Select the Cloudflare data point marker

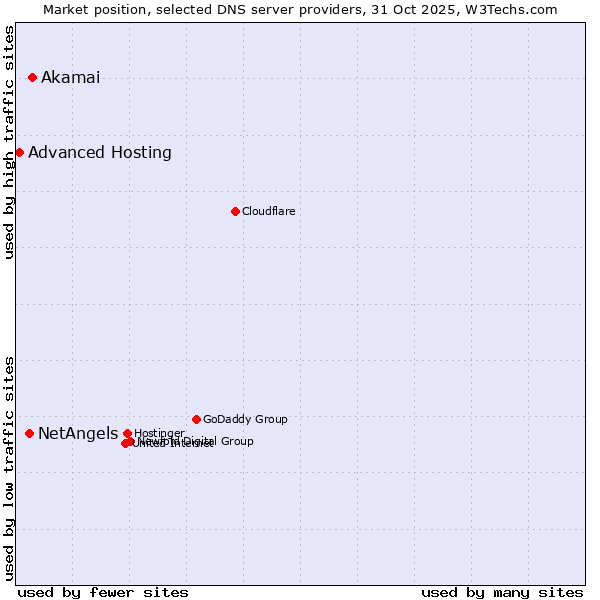point(235,211)
